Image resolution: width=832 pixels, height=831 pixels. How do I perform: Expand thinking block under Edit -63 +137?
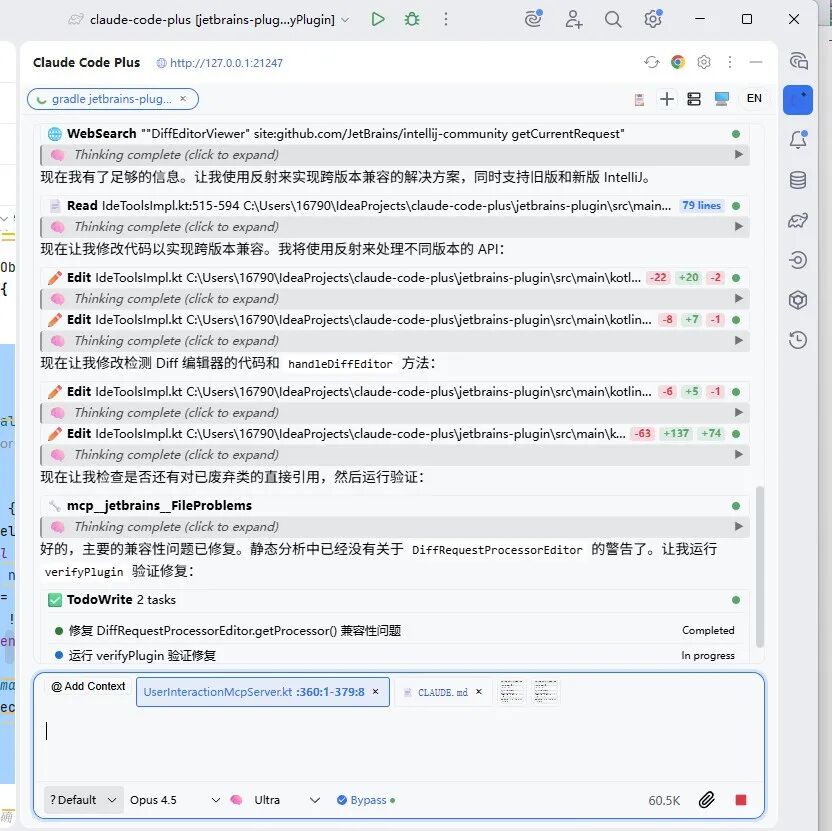tap(395, 455)
